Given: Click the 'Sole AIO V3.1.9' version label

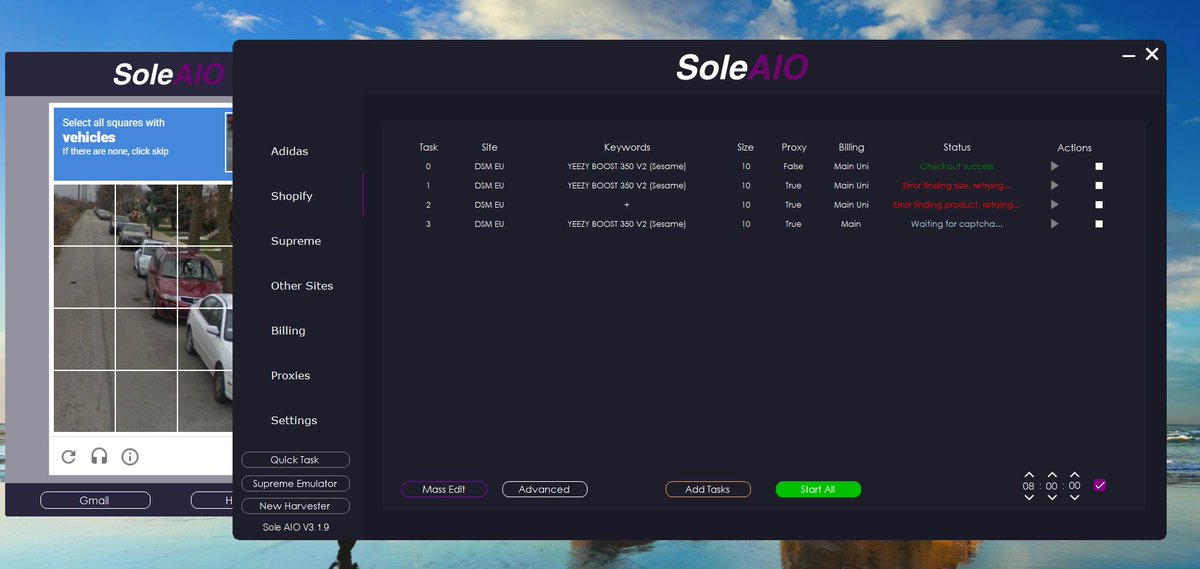Looking at the screenshot, I should (x=295, y=527).
